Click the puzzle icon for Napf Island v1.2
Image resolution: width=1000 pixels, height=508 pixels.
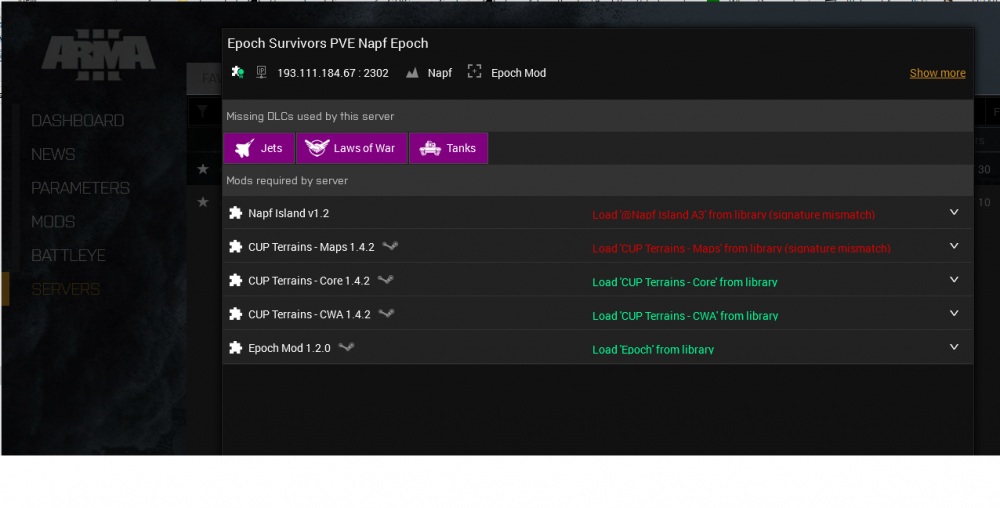(235, 213)
